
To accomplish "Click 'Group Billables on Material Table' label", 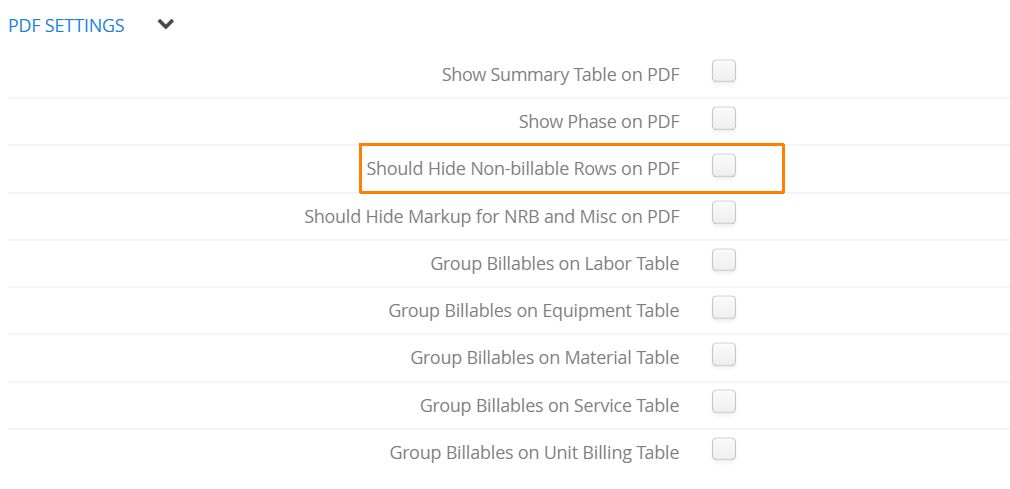I will click(545, 358).
